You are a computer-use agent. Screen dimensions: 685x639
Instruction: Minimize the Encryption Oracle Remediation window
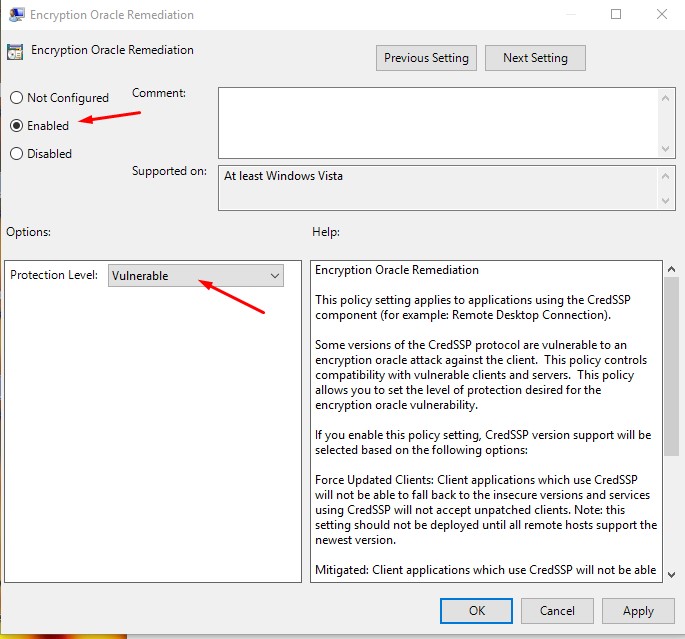569,15
